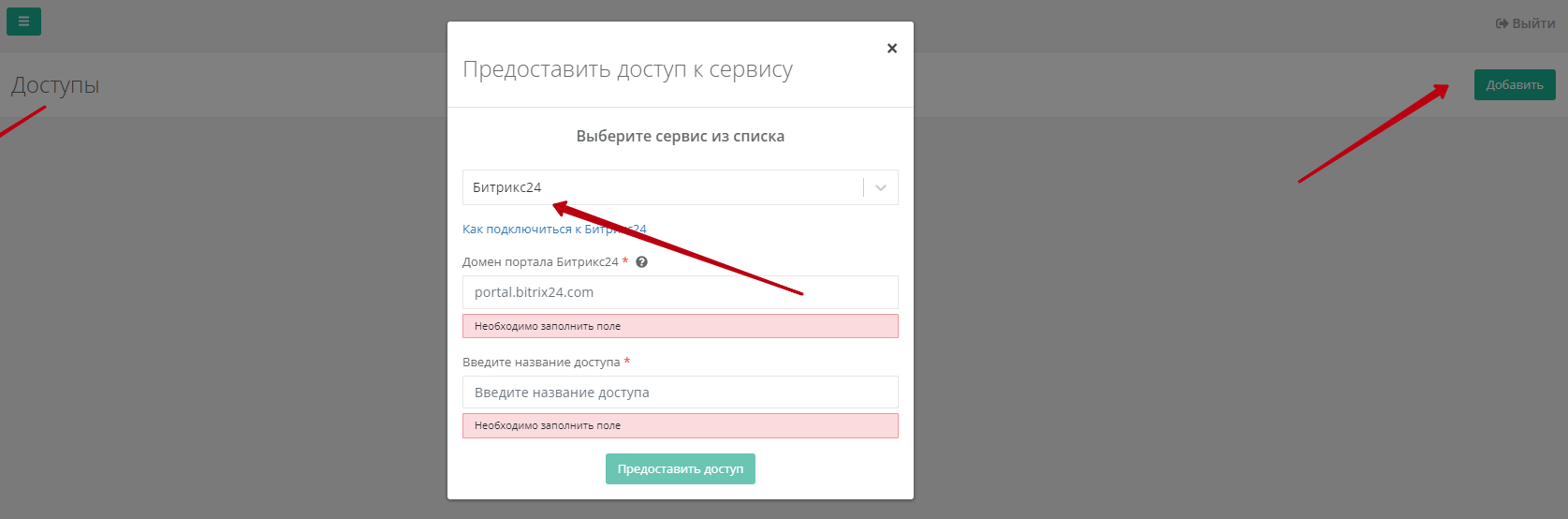Click the error message under the domain field
1568x519 pixels.
click(680, 326)
